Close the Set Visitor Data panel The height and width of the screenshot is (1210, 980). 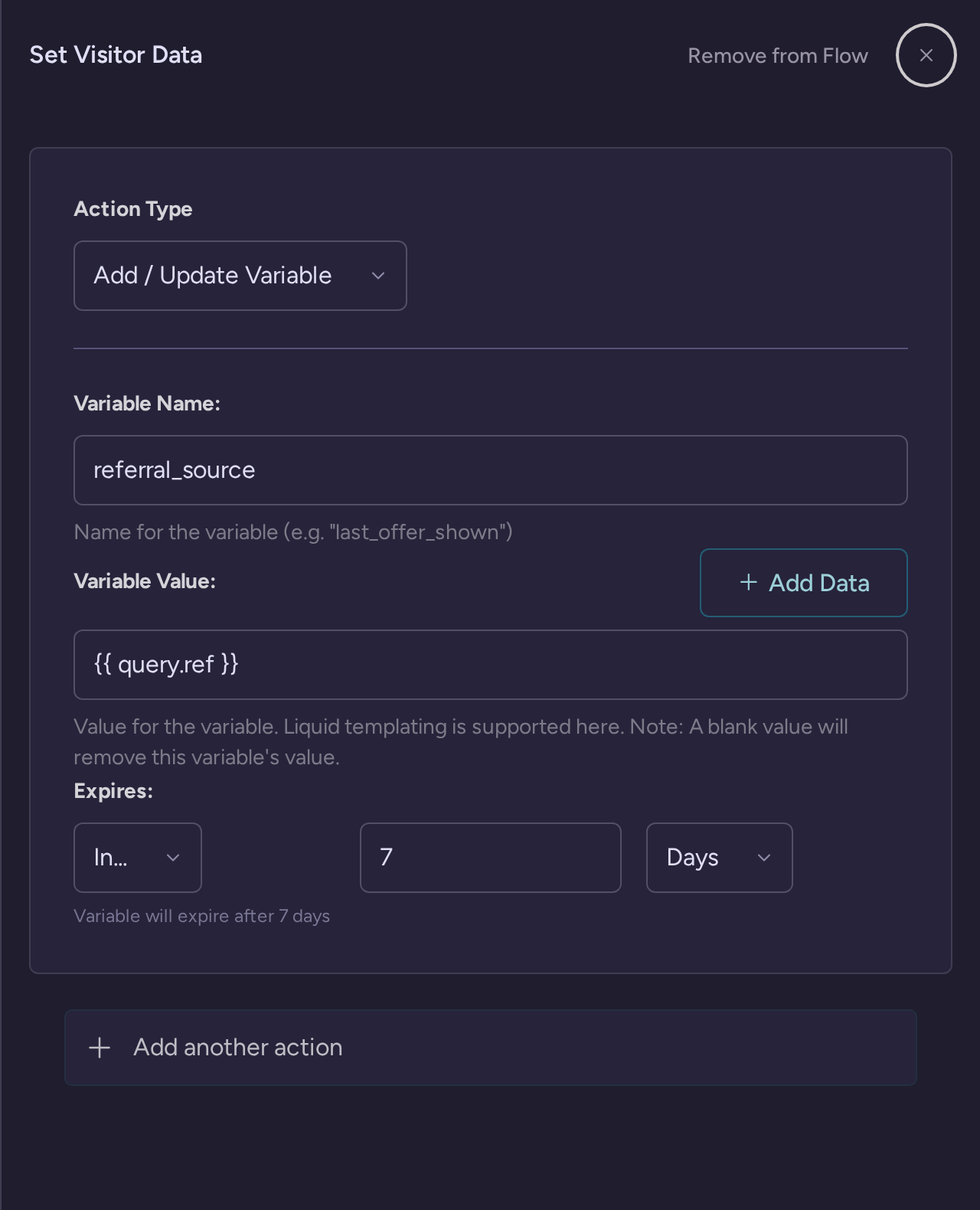(x=926, y=55)
